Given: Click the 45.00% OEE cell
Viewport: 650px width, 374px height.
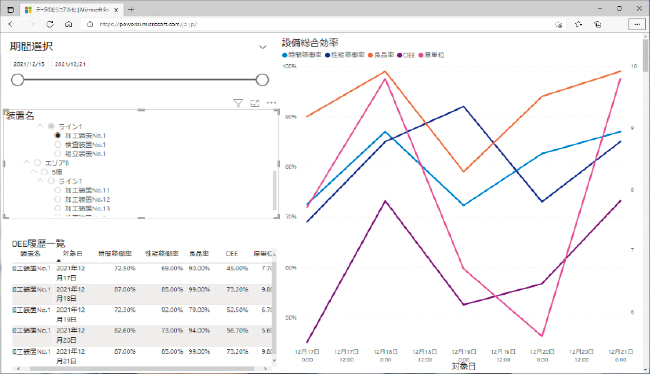Looking at the screenshot, I should [237, 268].
